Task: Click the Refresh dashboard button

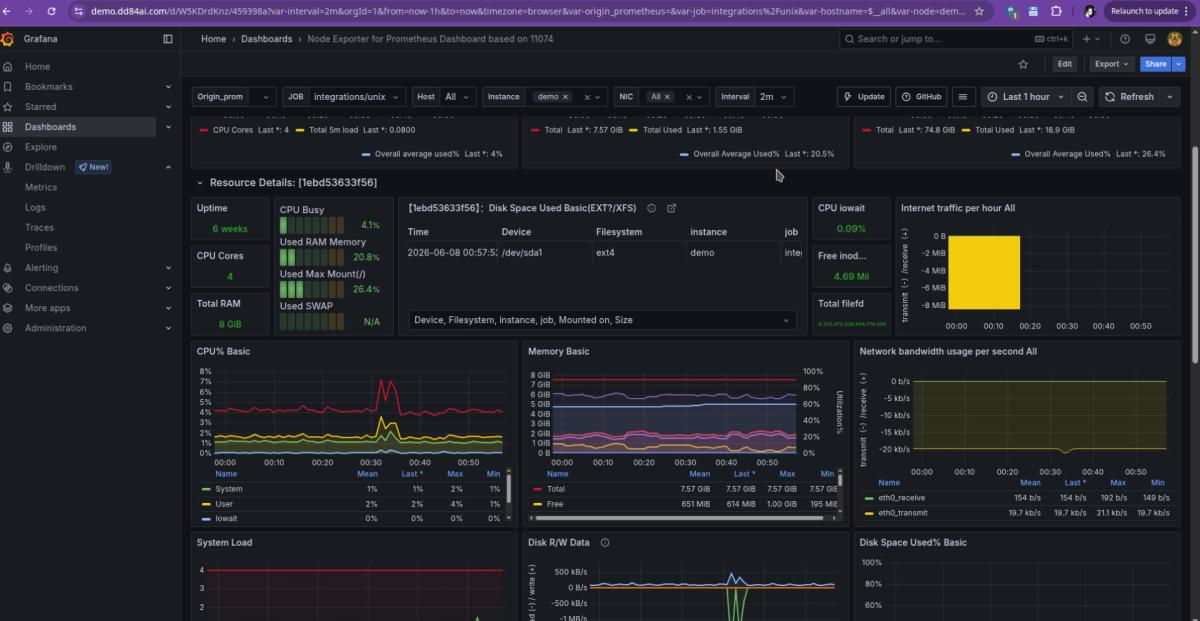Action: [x=1130, y=97]
